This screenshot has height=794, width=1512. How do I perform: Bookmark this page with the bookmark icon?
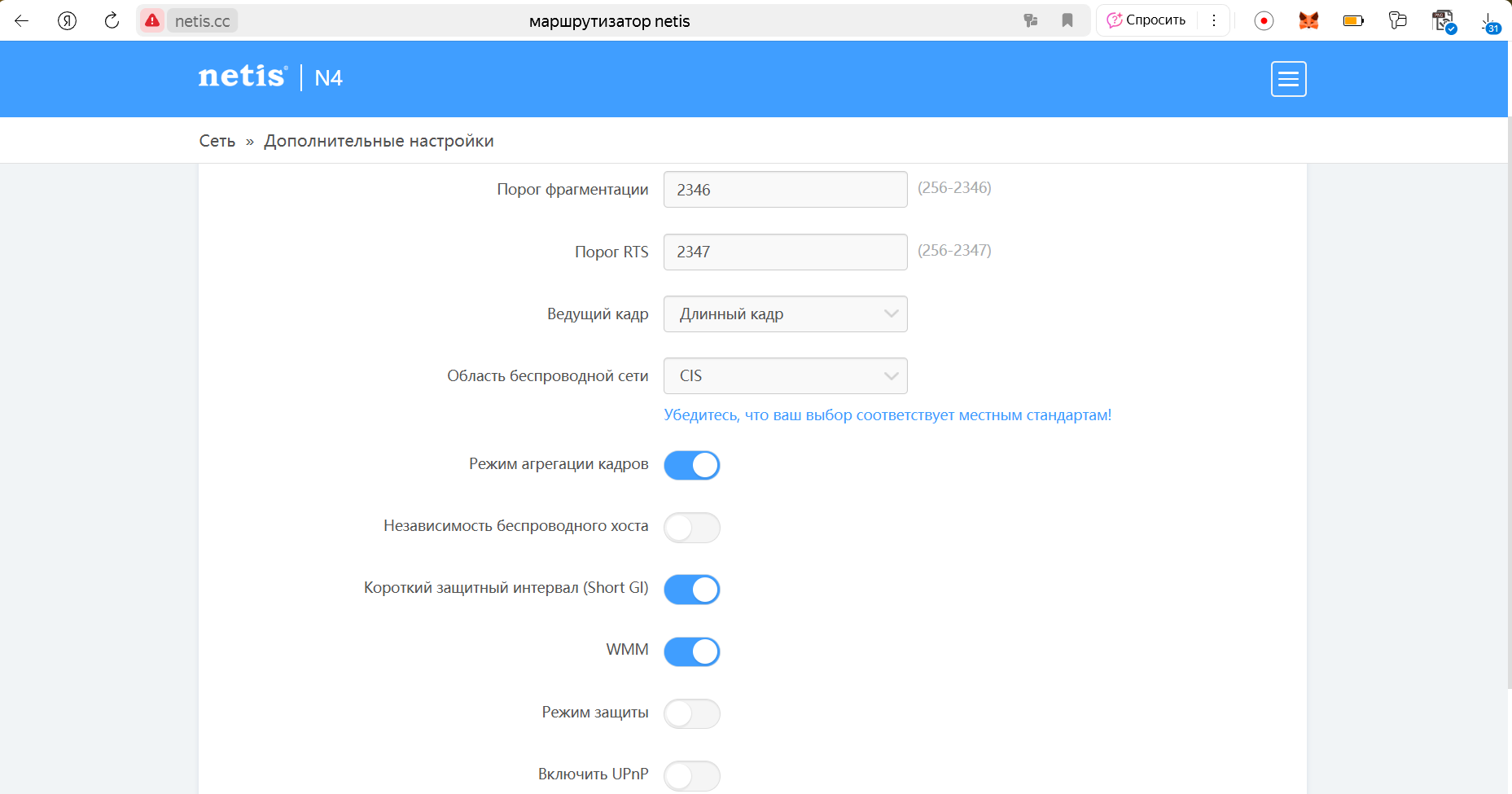click(x=1067, y=20)
